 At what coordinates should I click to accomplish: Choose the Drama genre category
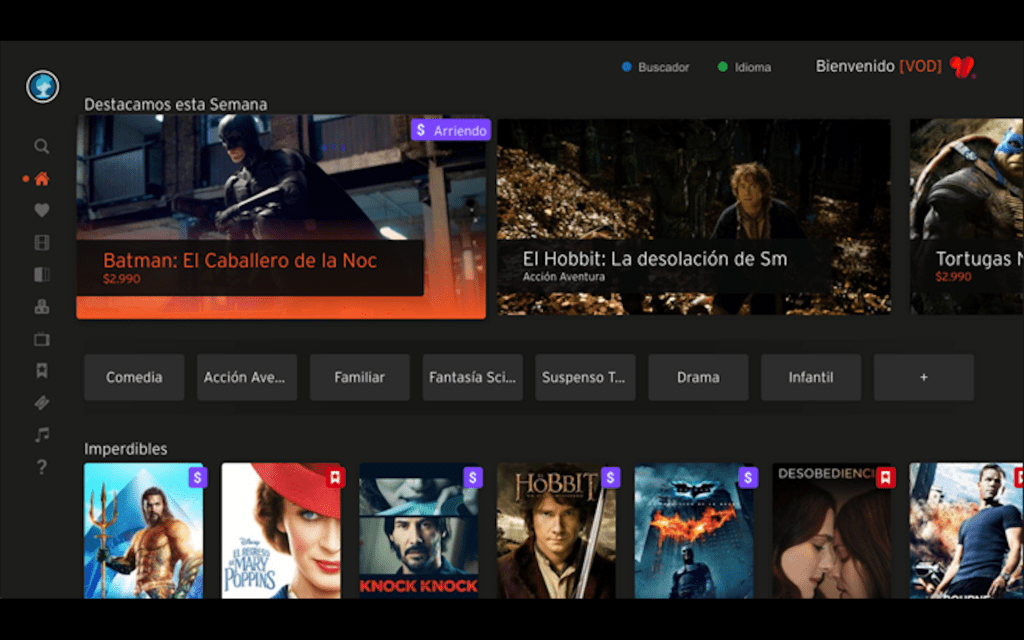(698, 377)
